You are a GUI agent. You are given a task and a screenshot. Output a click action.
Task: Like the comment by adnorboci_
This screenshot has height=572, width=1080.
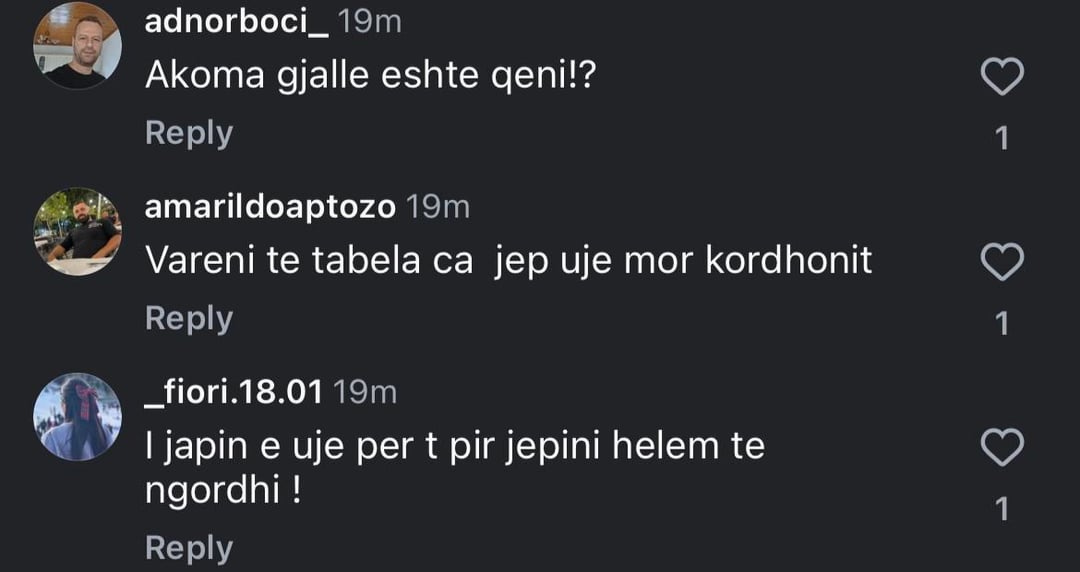1002,77
